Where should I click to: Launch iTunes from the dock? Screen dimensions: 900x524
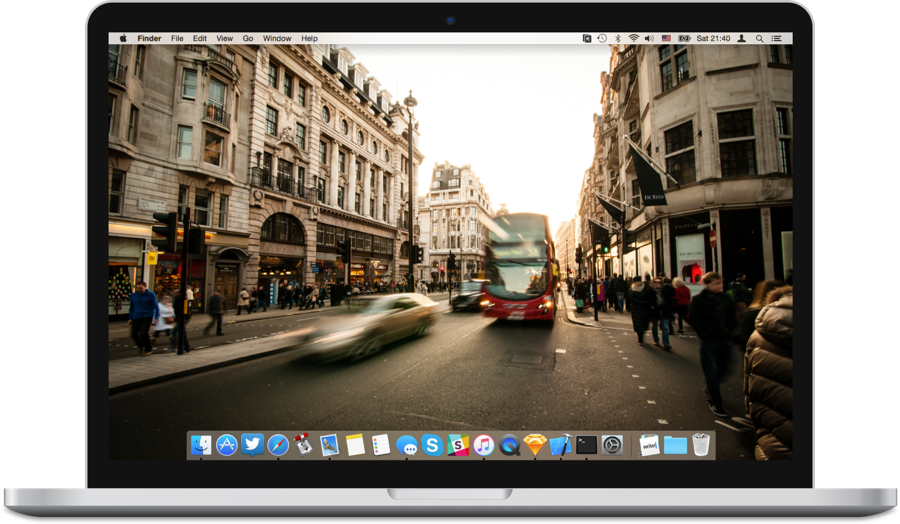(484, 445)
